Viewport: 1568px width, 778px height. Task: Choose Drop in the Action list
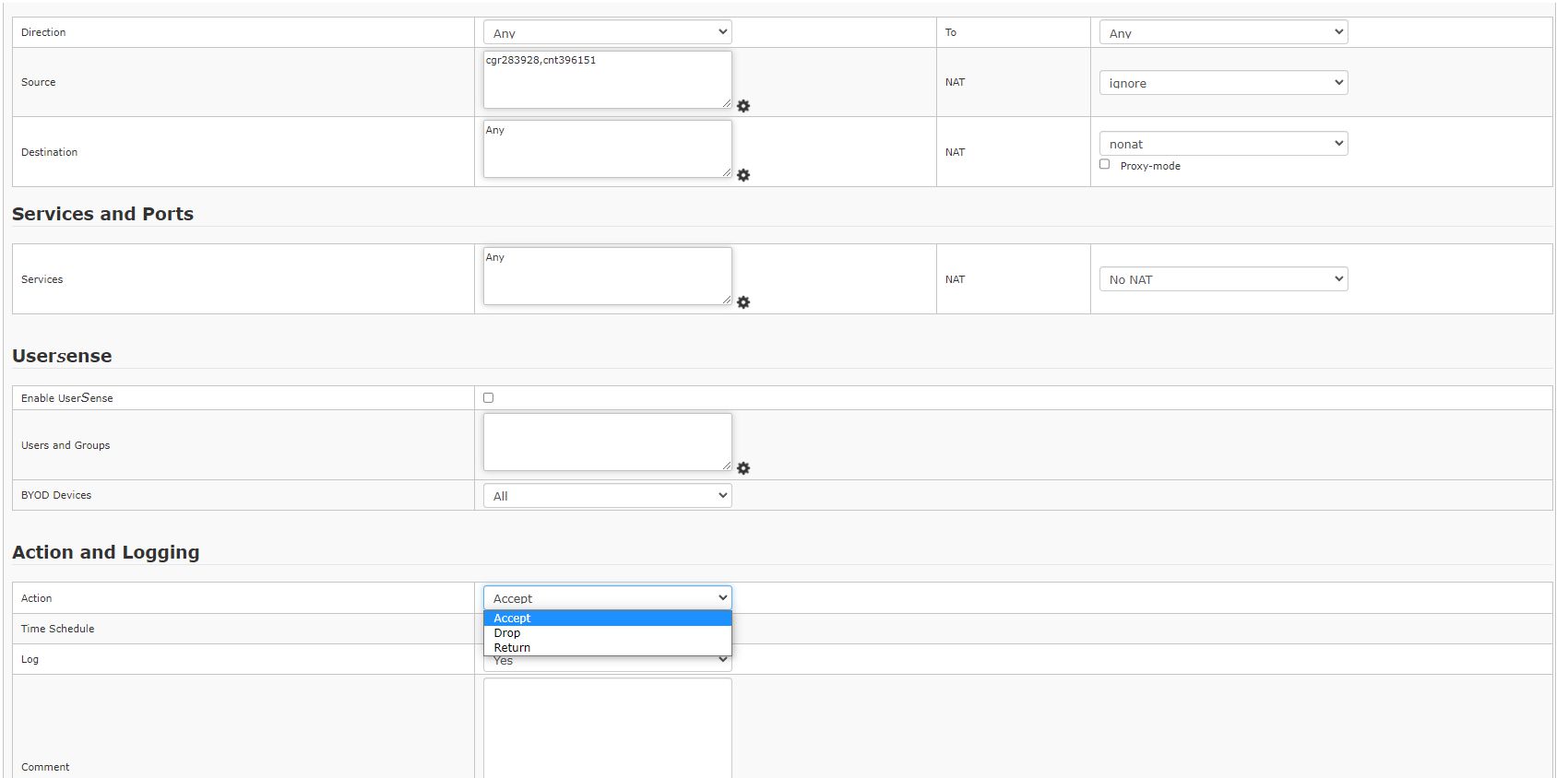(608, 633)
